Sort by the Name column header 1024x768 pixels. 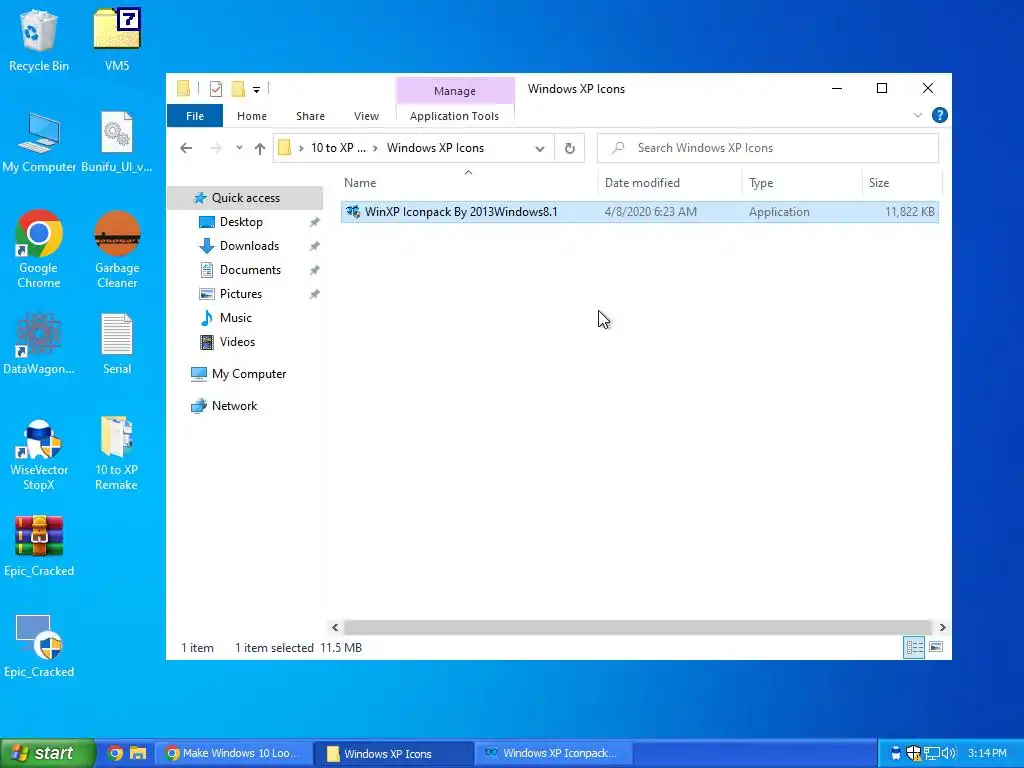[468, 183]
